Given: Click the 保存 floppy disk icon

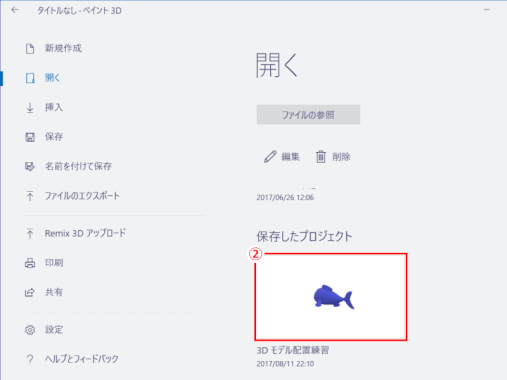Looking at the screenshot, I should 30,137.
